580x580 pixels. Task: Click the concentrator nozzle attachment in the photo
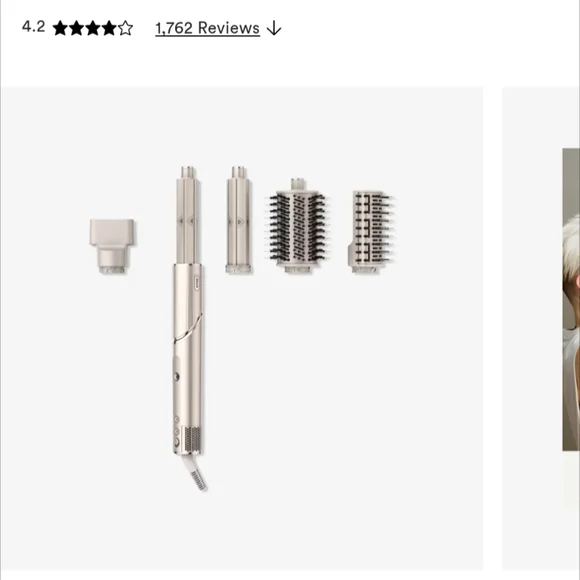(x=112, y=246)
